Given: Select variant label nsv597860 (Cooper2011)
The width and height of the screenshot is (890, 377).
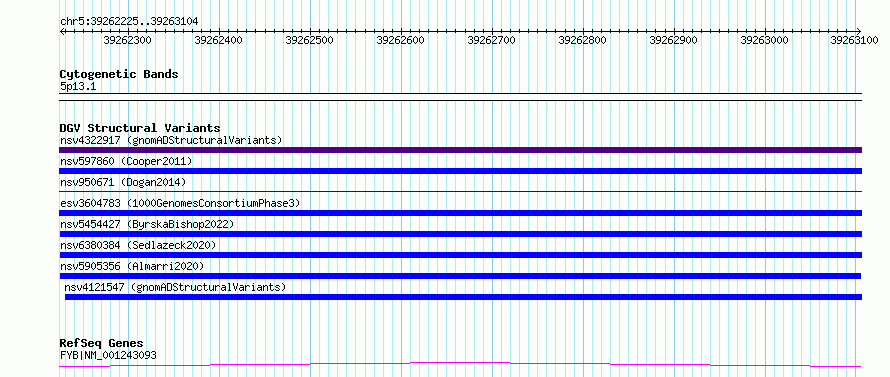Looking at the screenshot, I should coord(126,162).
